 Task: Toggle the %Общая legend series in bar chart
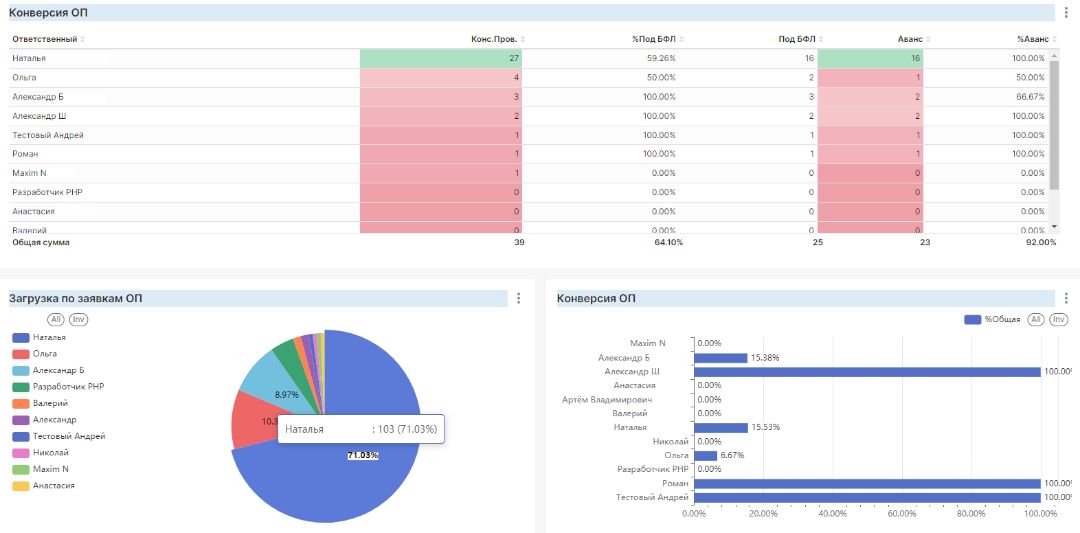click(x=993, y=320)
